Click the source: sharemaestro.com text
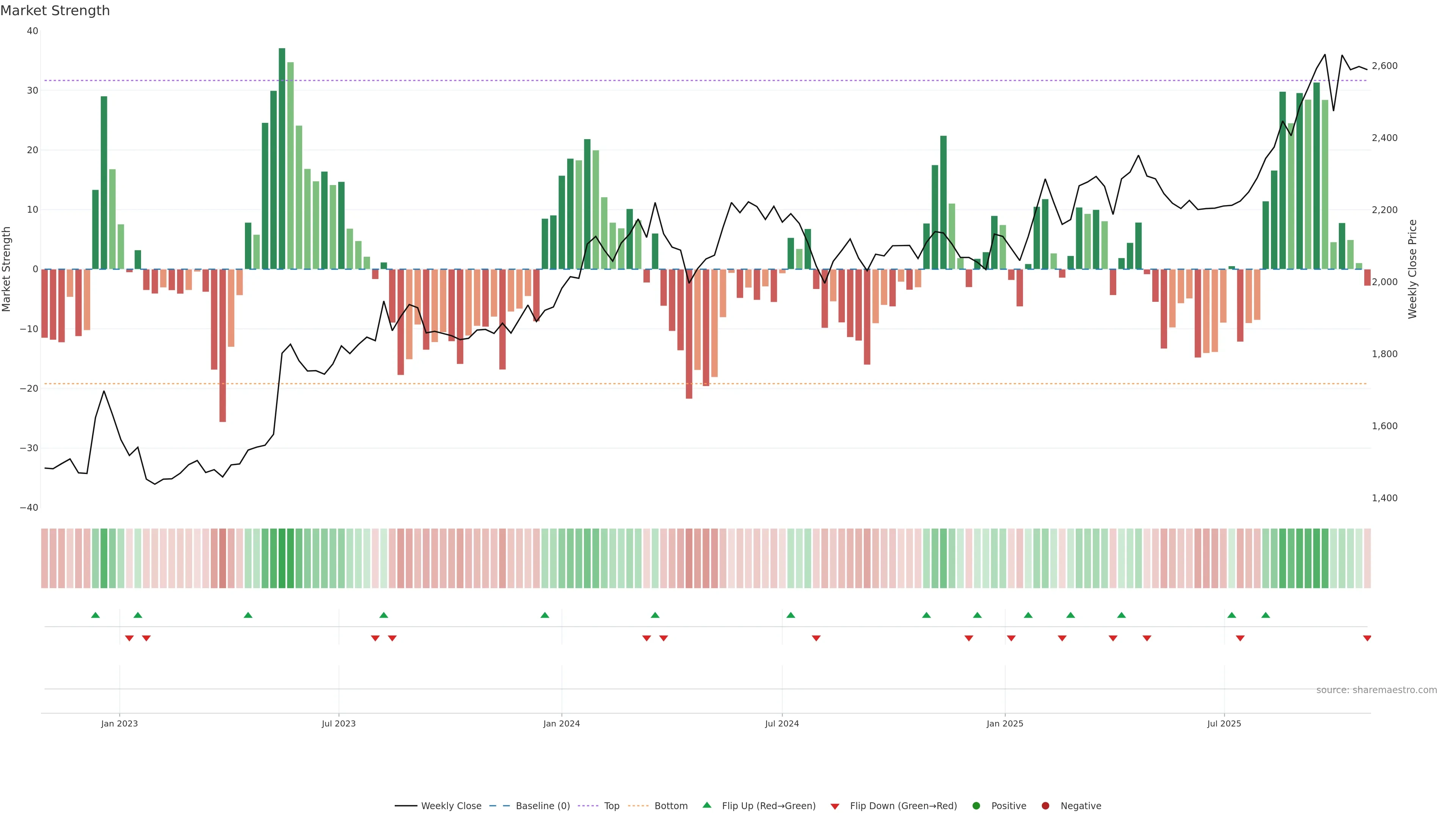This screenshot has width=1456, height=819. pyautogui.click(x=1376, y=690)
